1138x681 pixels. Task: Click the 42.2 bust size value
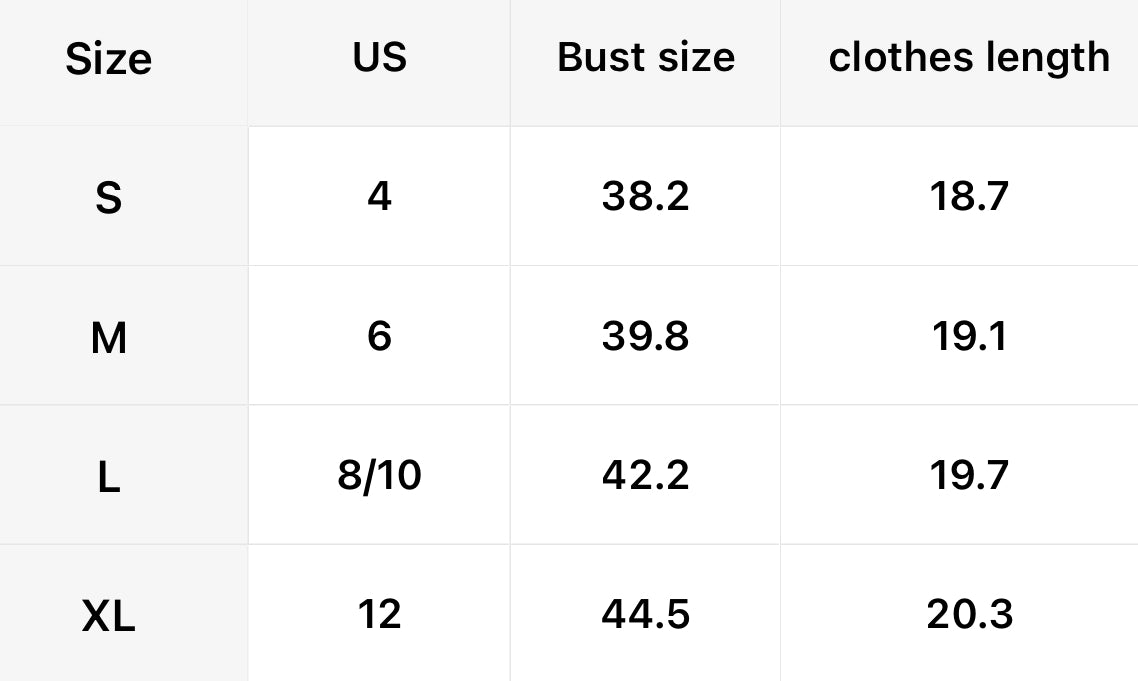(x=645, y=475)
